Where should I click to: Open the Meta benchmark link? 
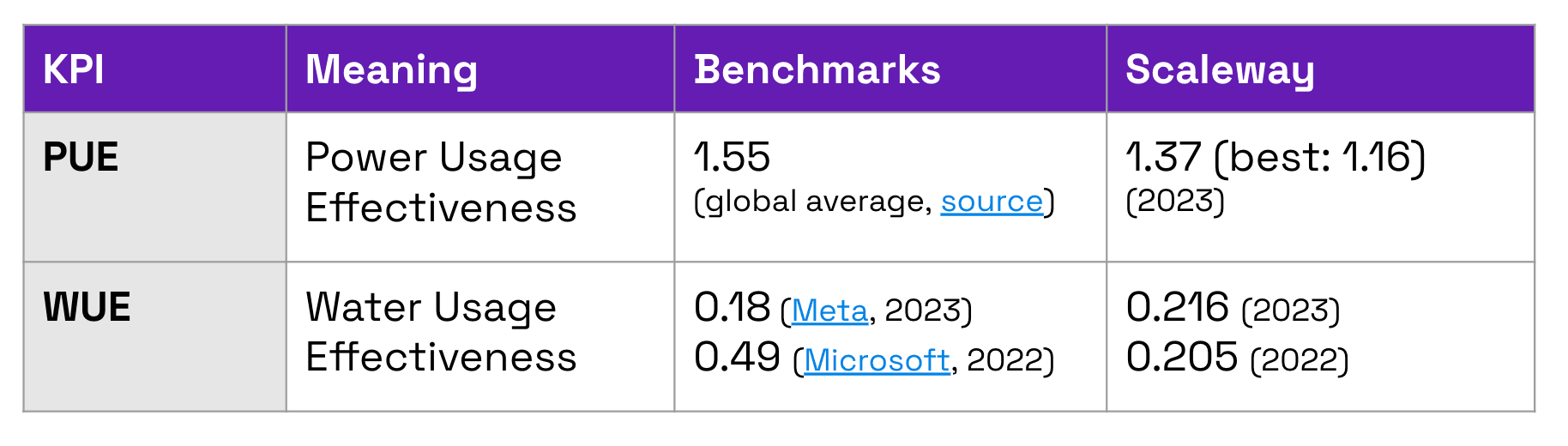(829, 310)
